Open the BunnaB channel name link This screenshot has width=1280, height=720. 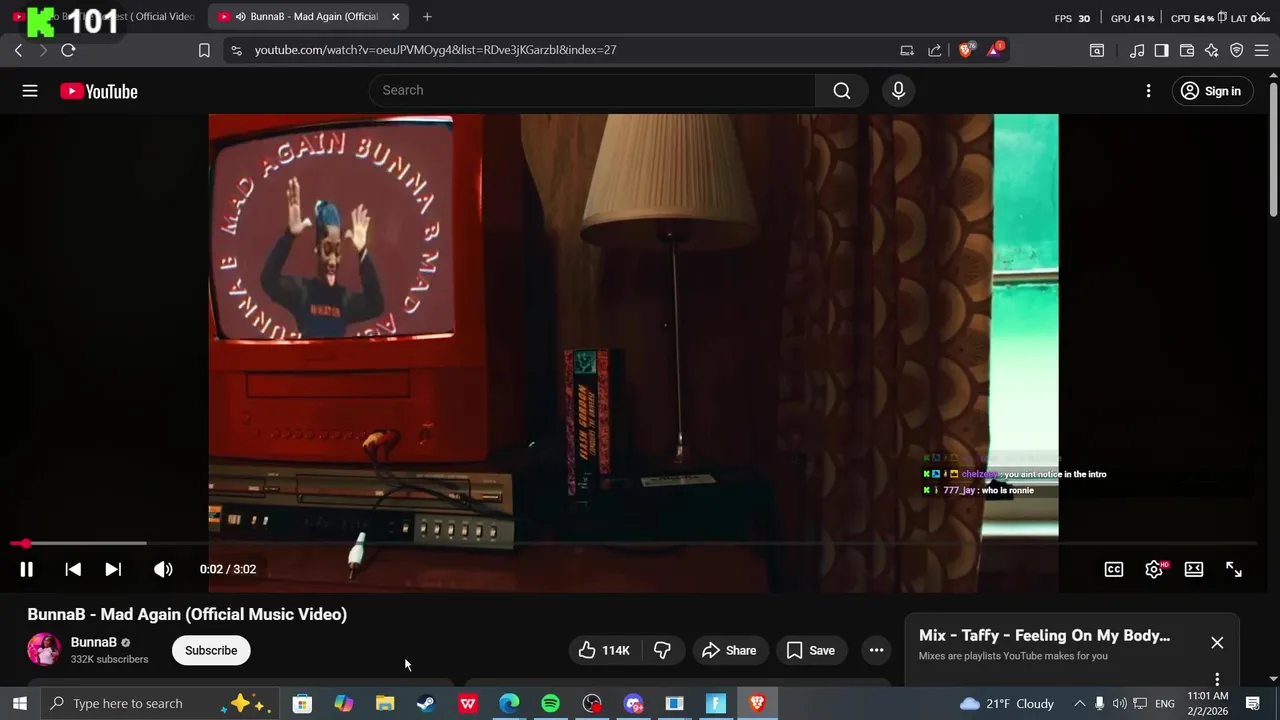pos(94,642)
